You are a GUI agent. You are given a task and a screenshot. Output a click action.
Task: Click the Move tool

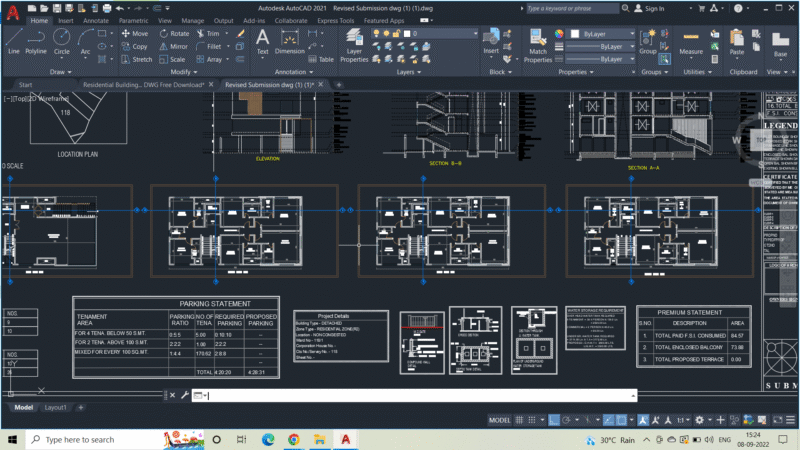135,34
